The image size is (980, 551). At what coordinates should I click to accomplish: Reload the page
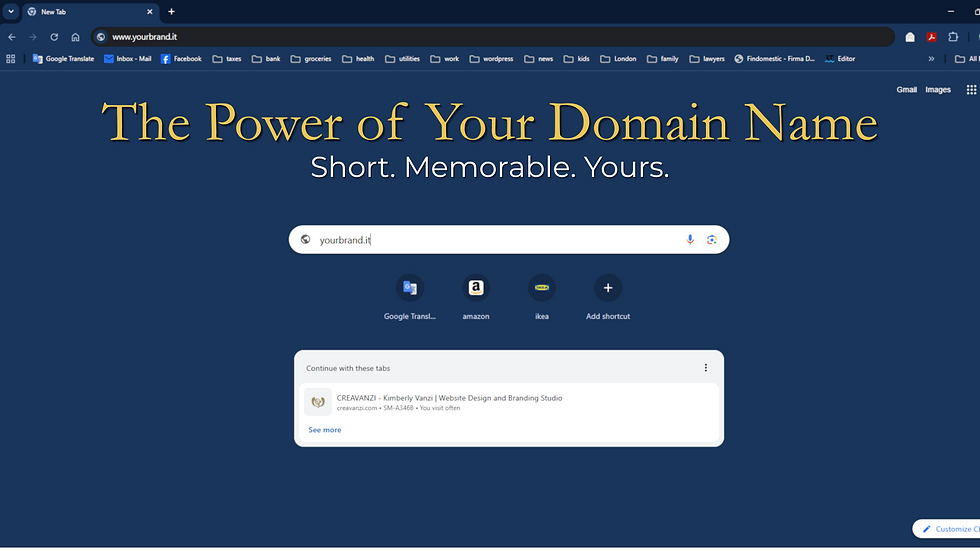coord(54,37)
